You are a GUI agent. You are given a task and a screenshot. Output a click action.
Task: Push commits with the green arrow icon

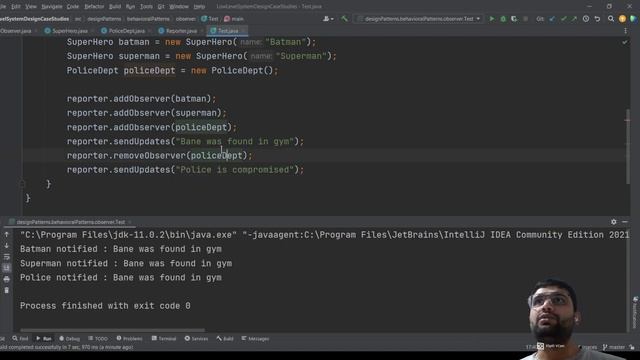tap(574, 19)
